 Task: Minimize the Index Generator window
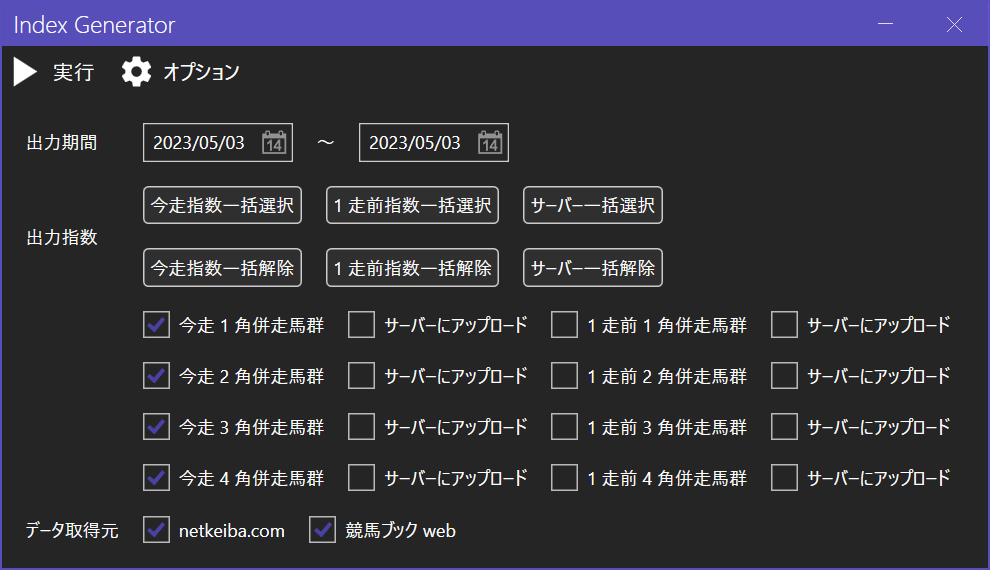tap(885, 24)
